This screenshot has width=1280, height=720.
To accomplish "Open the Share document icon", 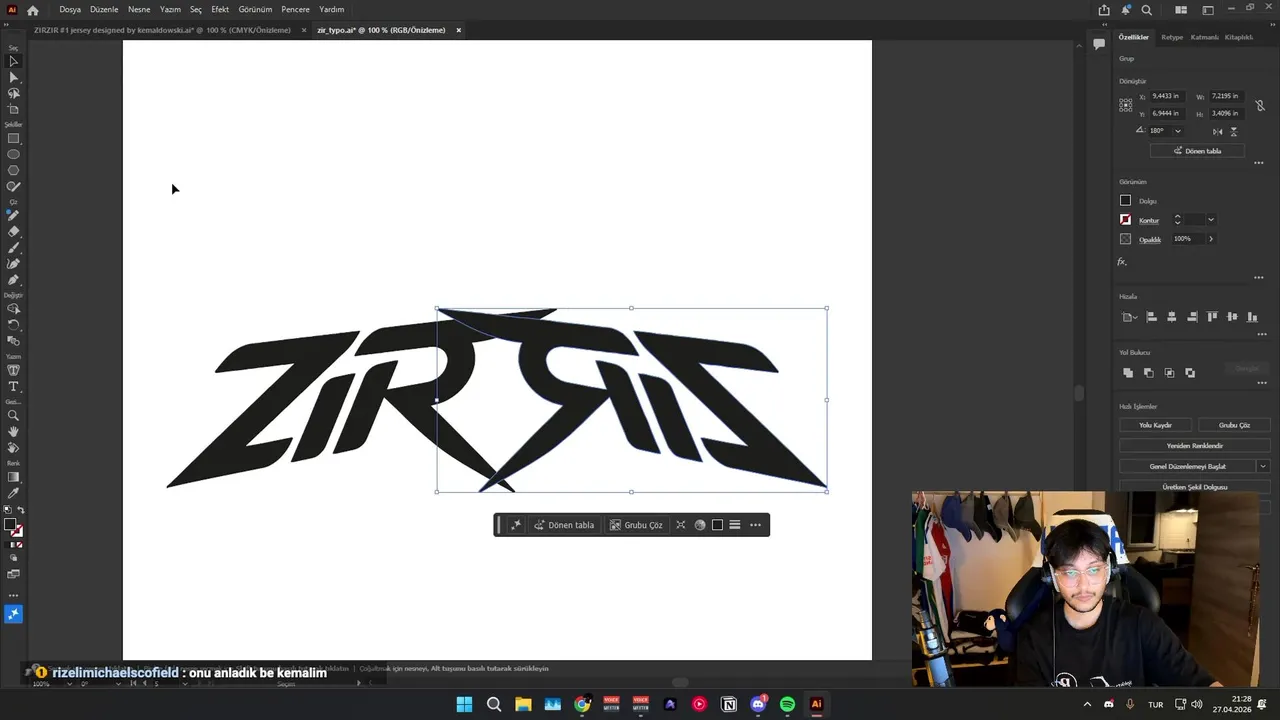I will click(x=1104, y=10).
